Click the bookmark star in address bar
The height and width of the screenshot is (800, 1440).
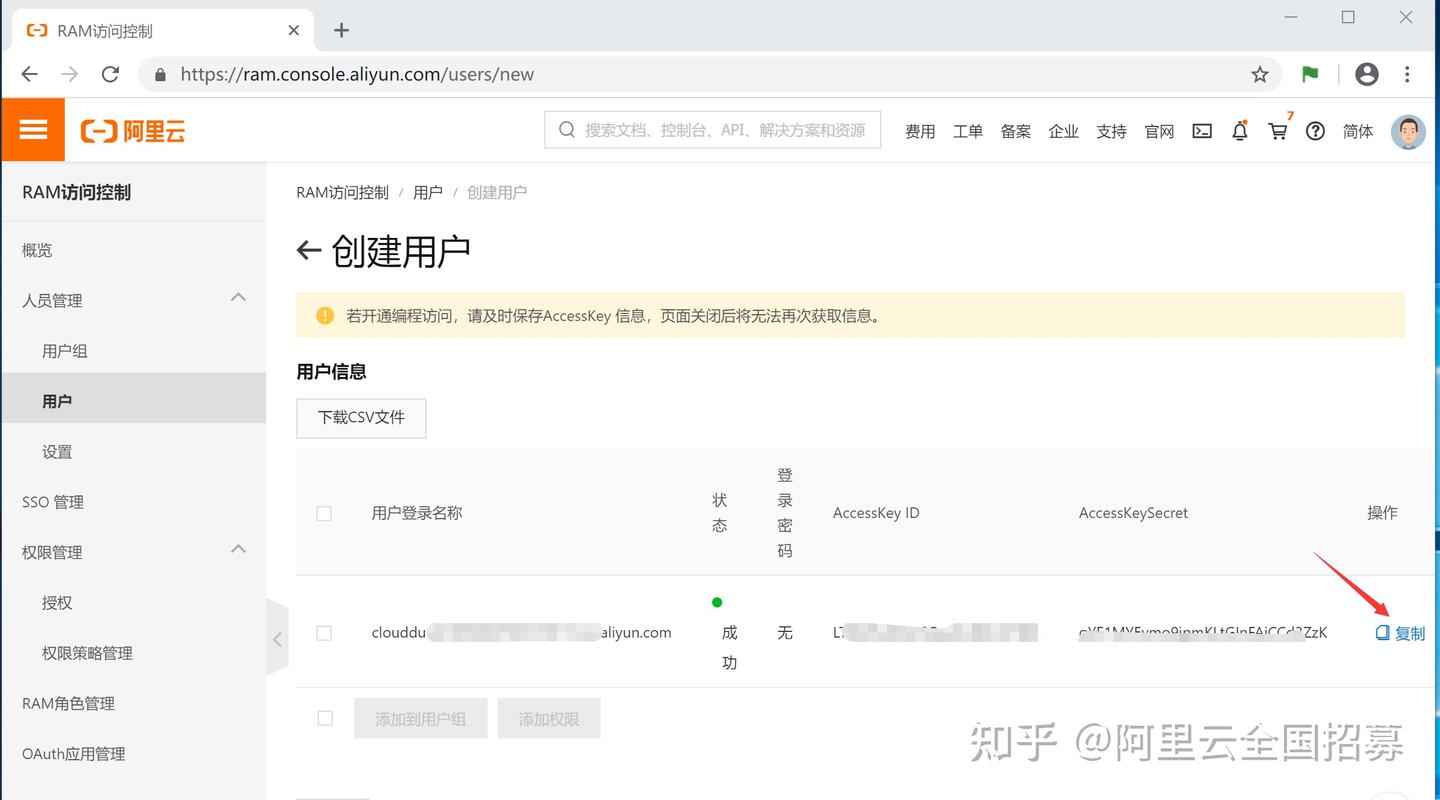coord(1259,74)
